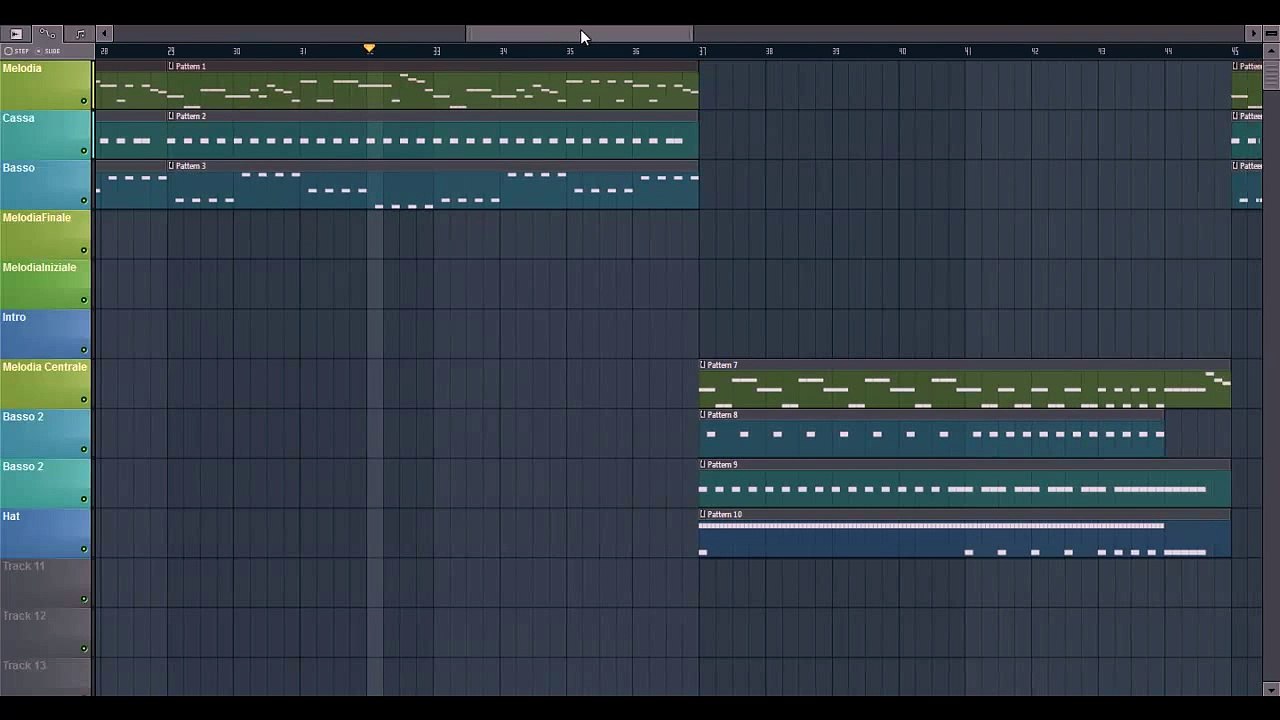Image resolution: width=1280 pixels, height=720 pixels.
Task: Open Pattern 3 clip menu at bar 29
Action: click(x=171, y=166)
